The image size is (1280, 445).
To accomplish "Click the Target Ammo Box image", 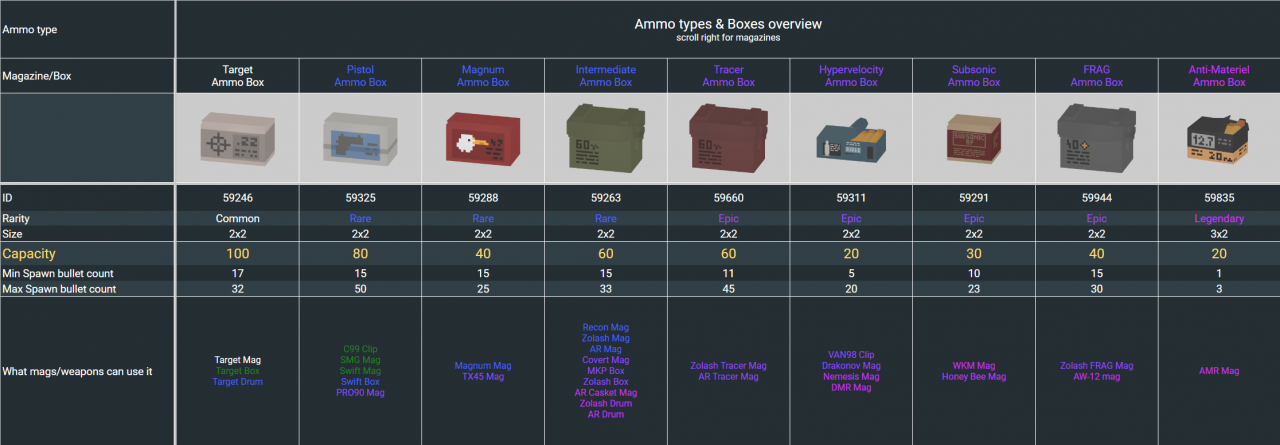I will coord(237,138).
